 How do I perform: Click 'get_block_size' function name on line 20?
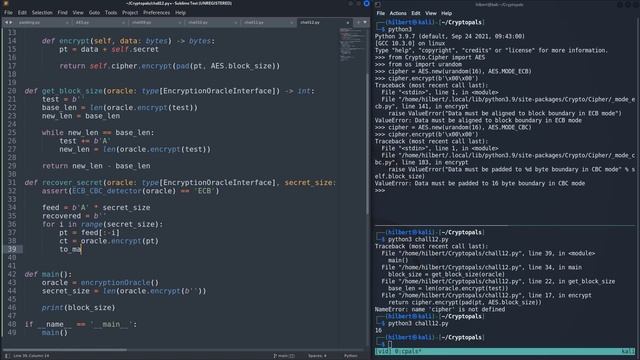[72, 91]
